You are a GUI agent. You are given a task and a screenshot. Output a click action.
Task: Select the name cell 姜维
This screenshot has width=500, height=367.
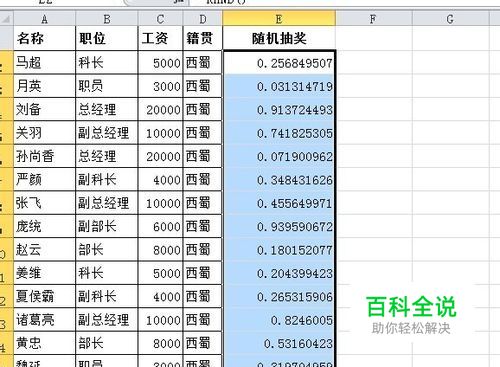click(x=45, y=273)
